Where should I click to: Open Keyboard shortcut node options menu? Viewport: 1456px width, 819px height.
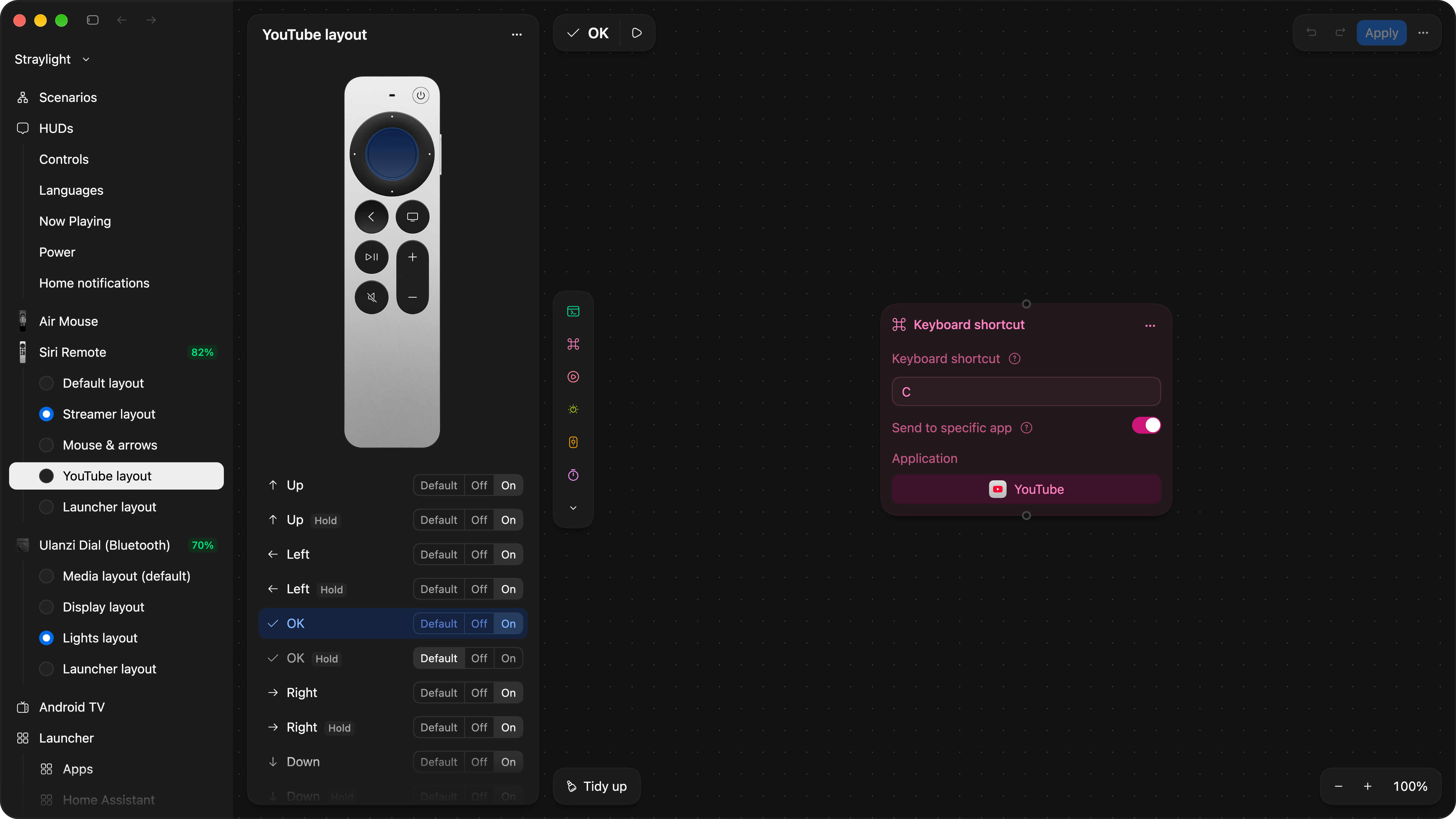pos(1150,325)
